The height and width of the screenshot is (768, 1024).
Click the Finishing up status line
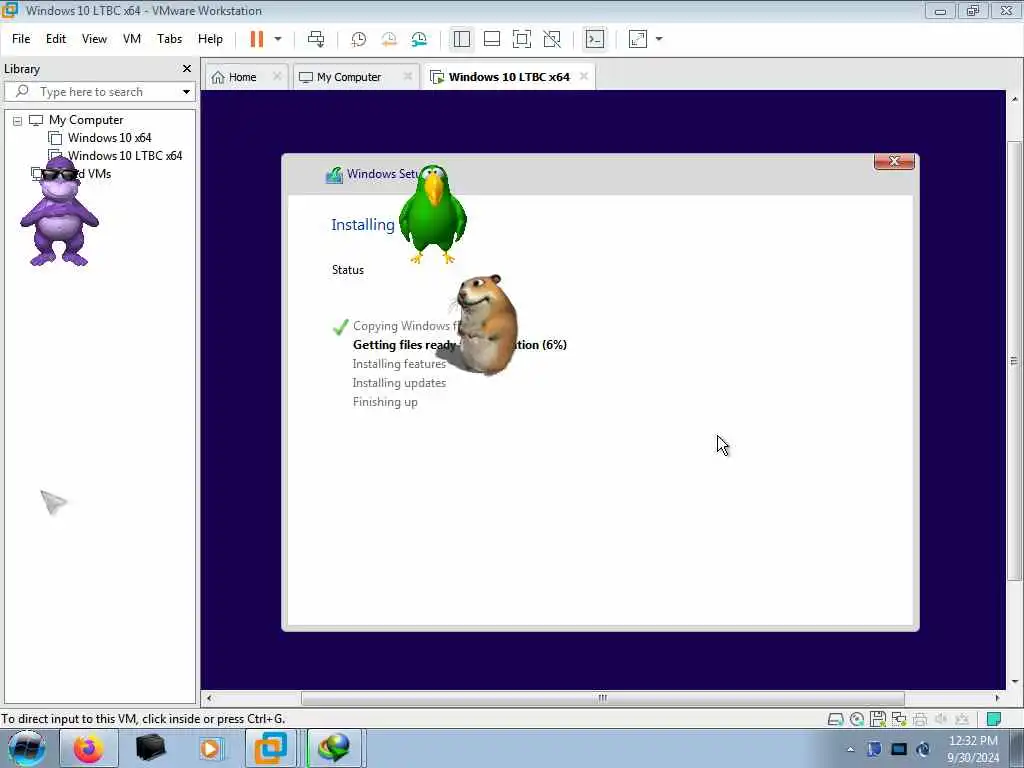tap(385, 402)
